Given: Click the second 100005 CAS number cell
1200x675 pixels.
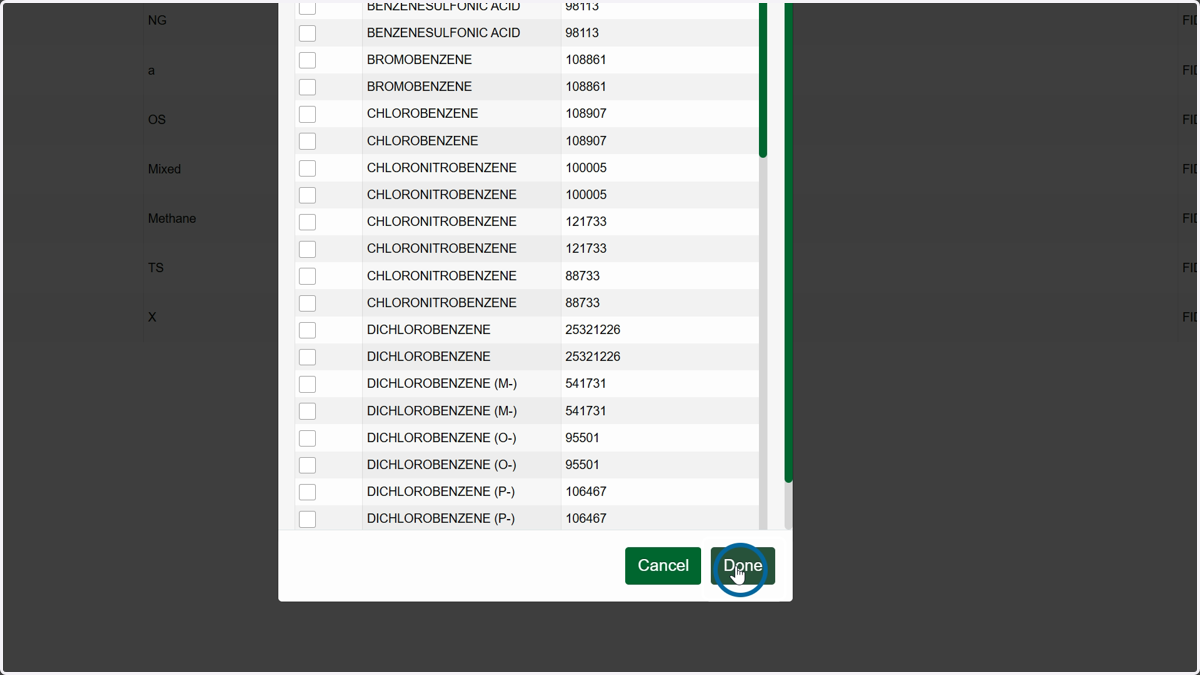Looking at the screenshot, I should (x=586, y=195).
